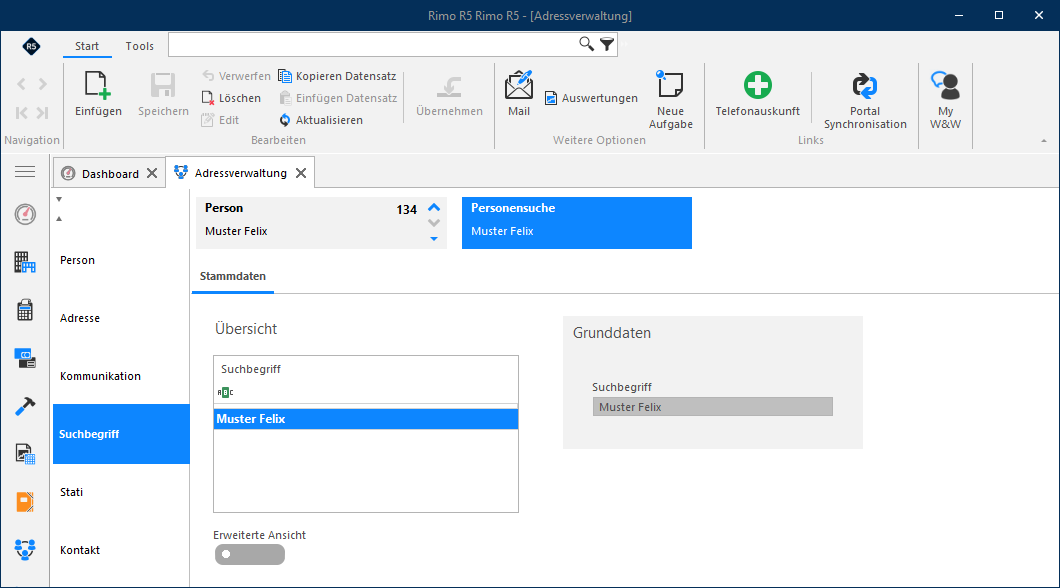Image resolution: width=1060 pixels, height=588 pixels.
Task: Click the down triangle above the side list
Action: [59, 199]
